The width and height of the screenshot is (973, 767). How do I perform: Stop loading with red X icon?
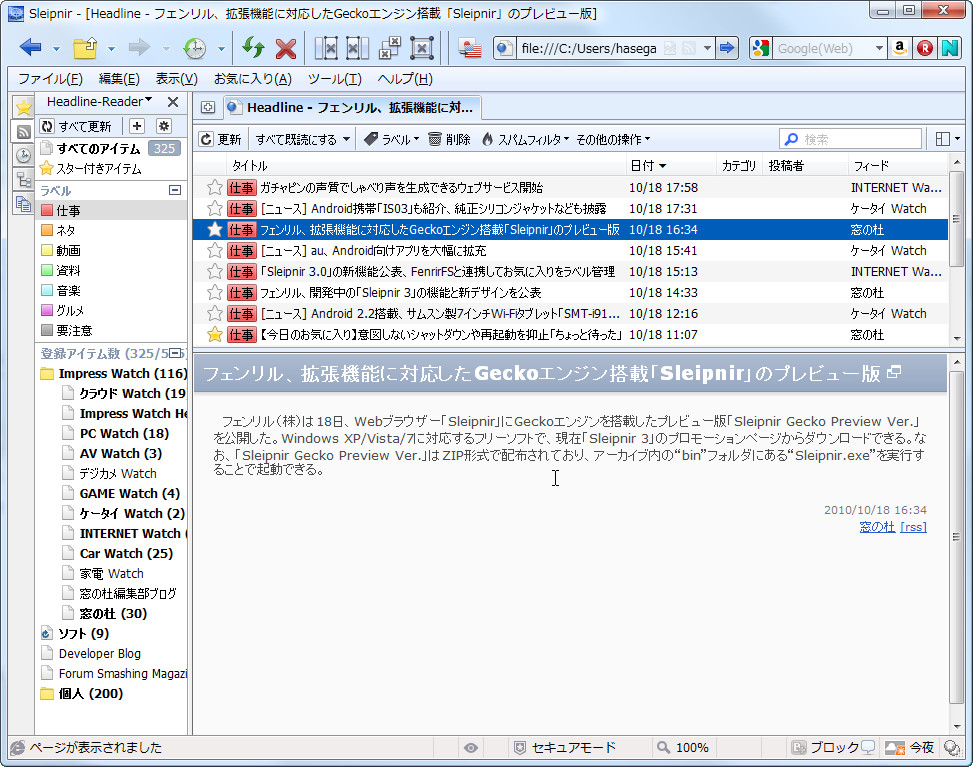[x=285, y=48]
